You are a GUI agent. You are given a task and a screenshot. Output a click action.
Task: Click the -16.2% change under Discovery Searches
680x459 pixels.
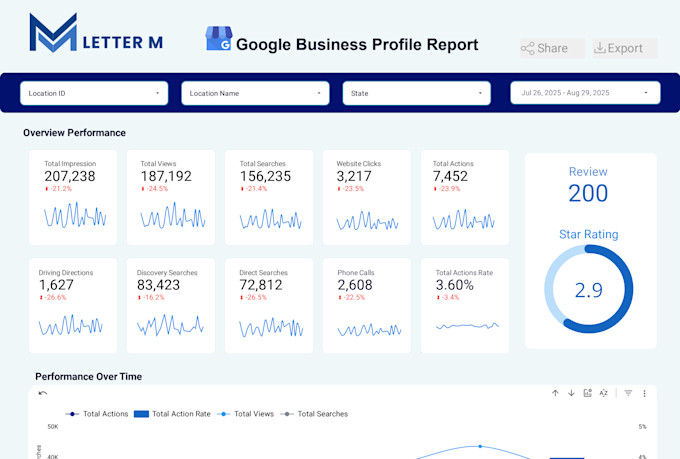(151, 298)
